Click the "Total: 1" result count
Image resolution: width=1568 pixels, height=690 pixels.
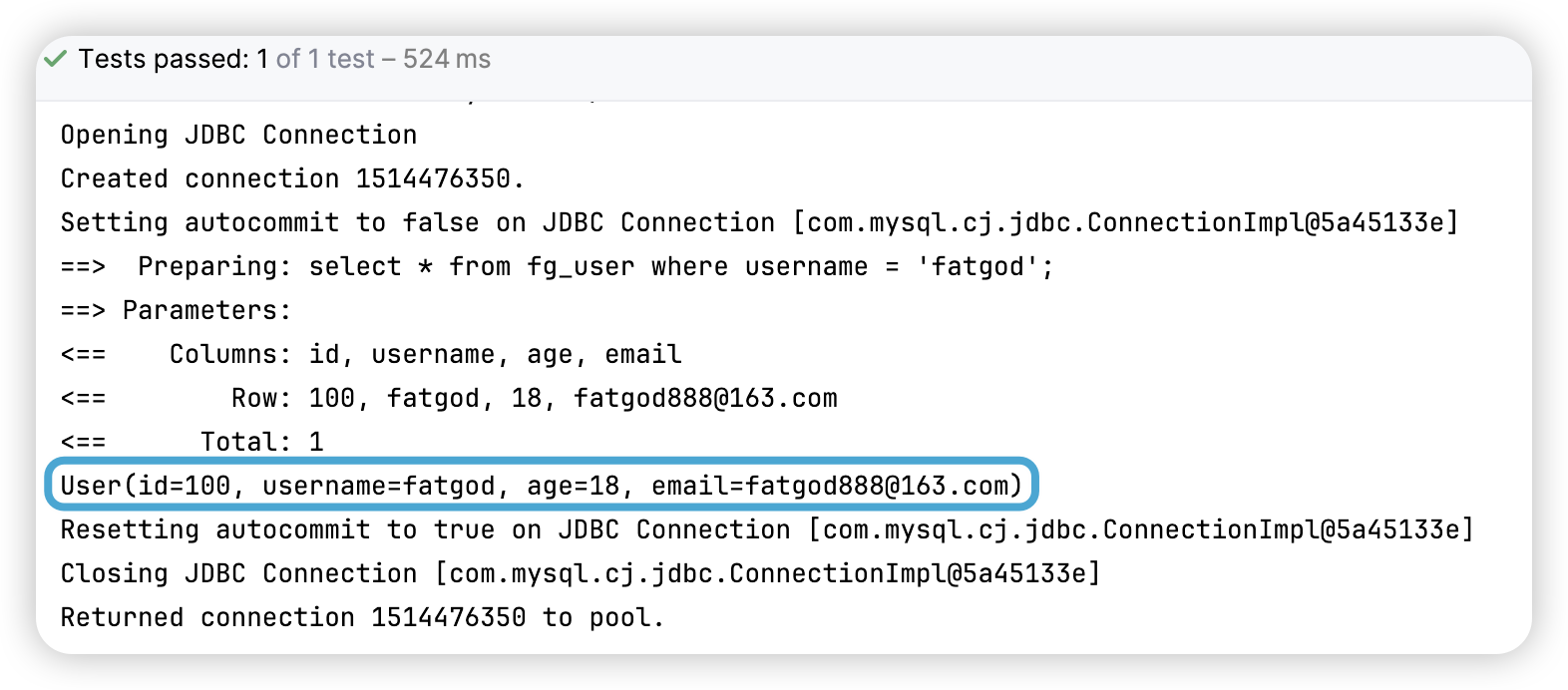tap(261, 442)
